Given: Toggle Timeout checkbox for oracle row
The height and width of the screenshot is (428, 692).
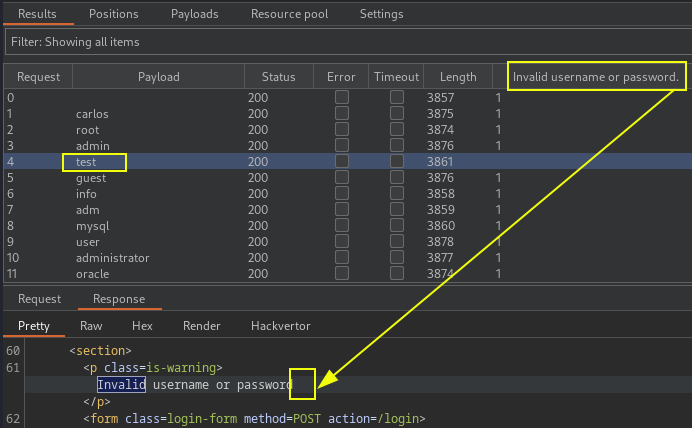Looking at the screenshot, I should click(397, 273).
